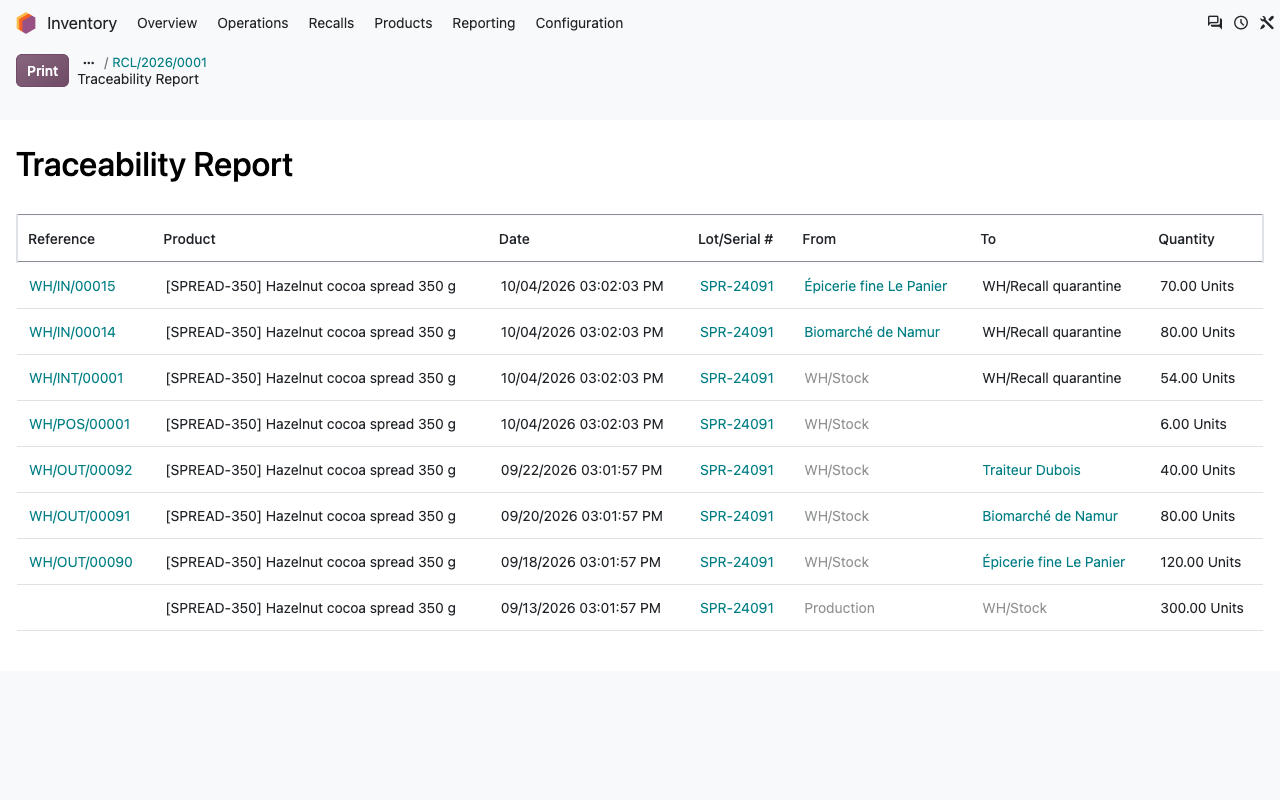The height and width of the screenshot is (800, 1280).
Task: Click the date 09/13/2026 03:01:57 PM
Action: (581, 608)
